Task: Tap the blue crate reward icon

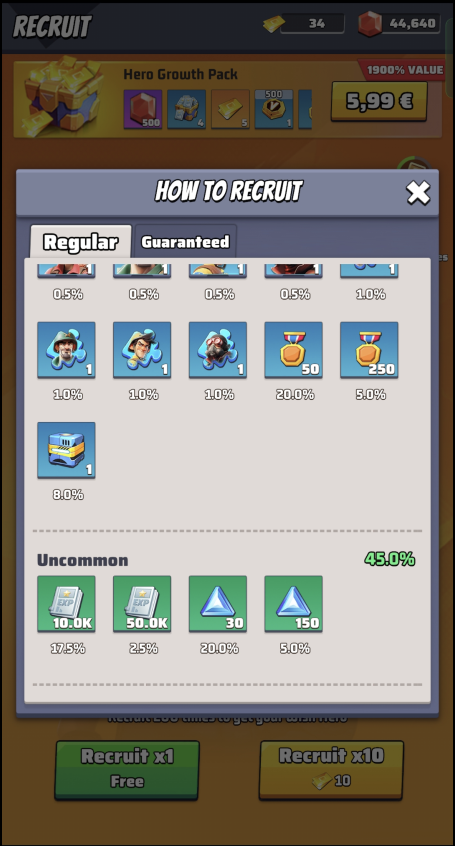Action: (66, 450)
